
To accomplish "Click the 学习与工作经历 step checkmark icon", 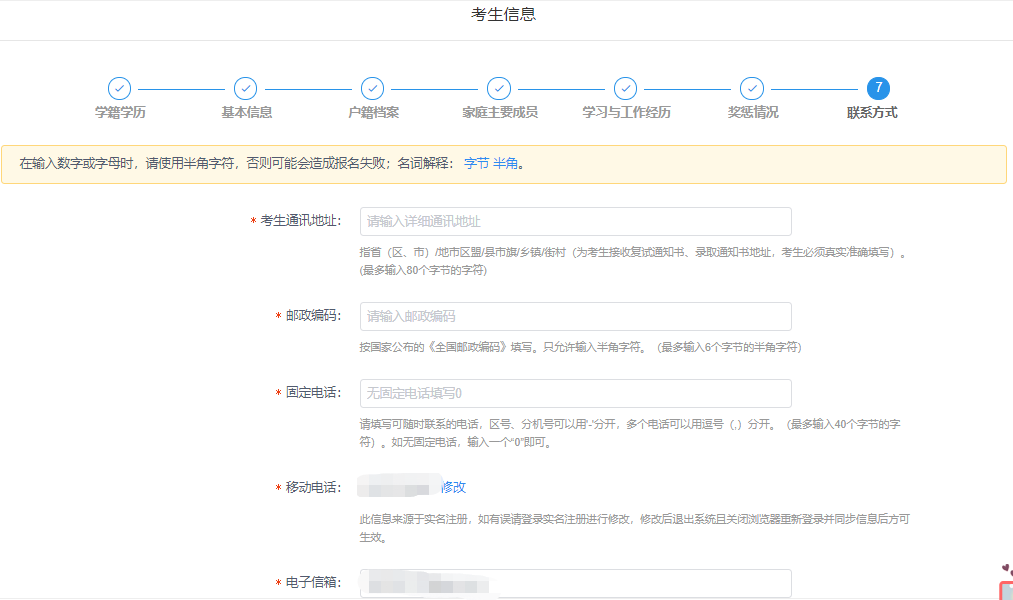I will tap(626, 88).
